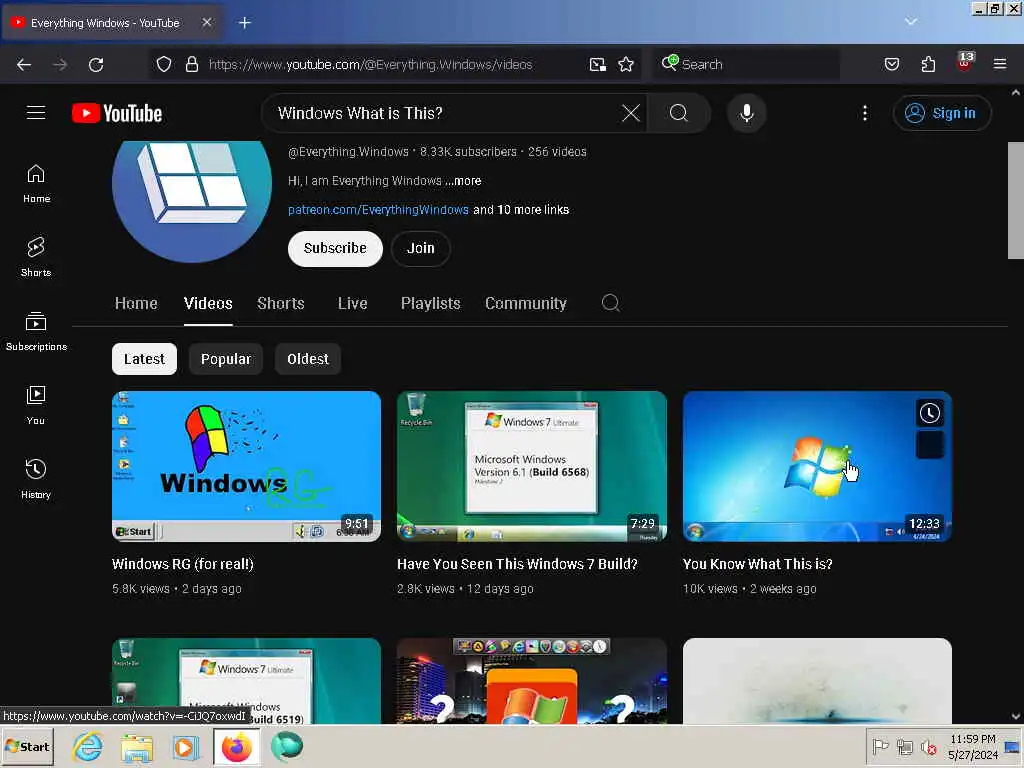Open the You sidebar entry
Screen dimensions: 1024x768
click(x=36, y=406)
